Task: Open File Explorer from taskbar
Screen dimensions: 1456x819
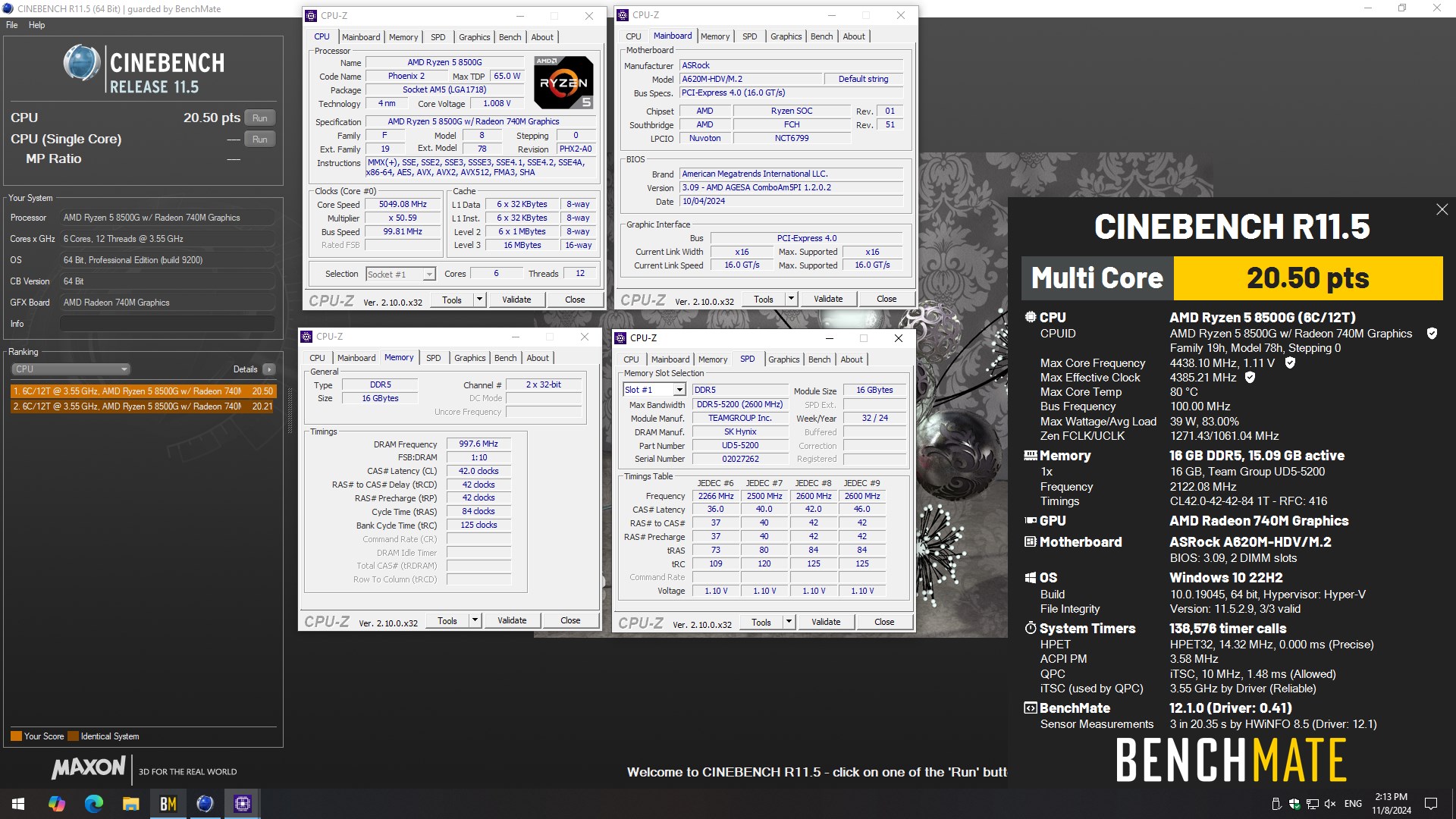Action: pos(131,803)
